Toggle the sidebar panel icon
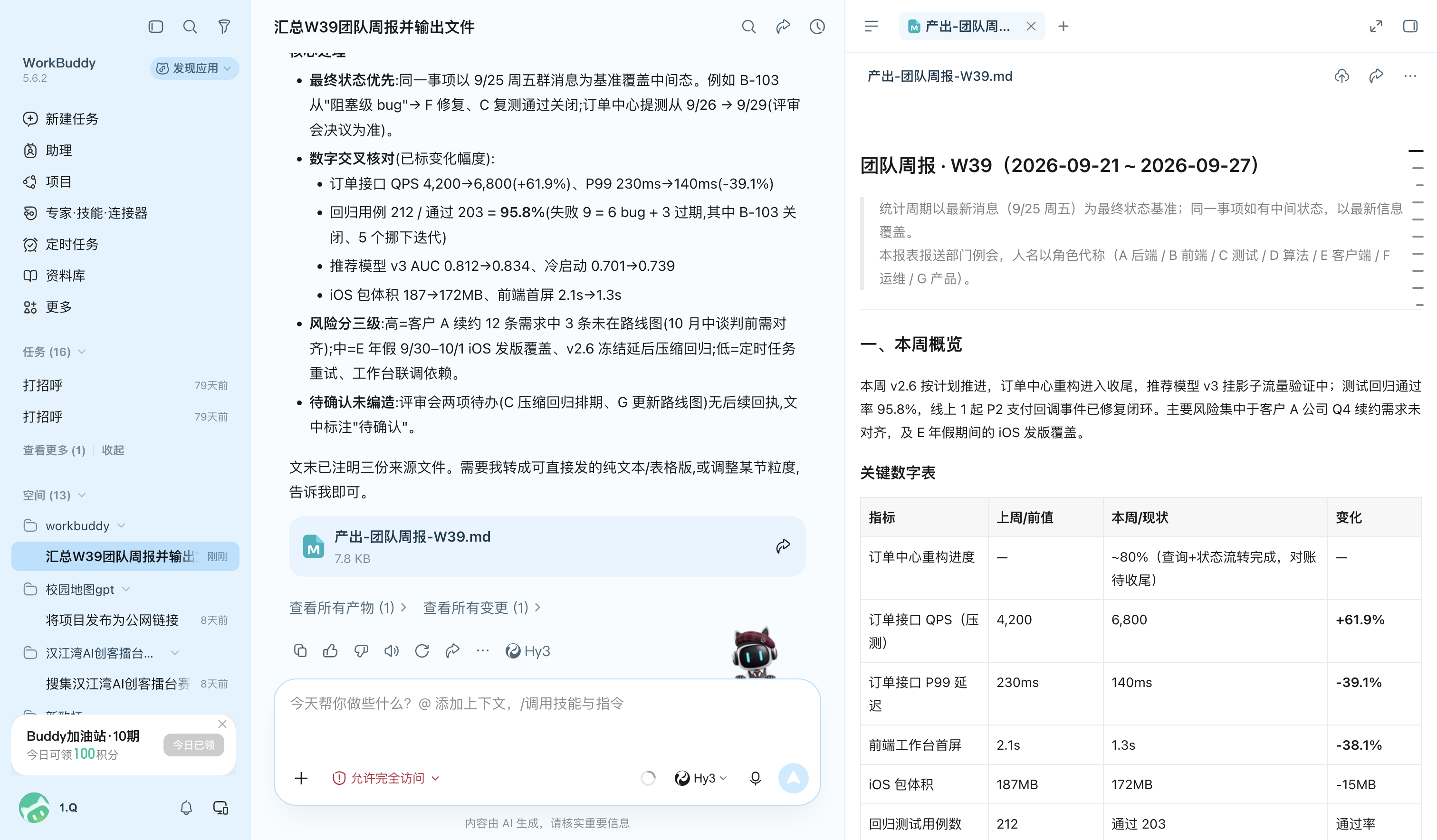 point(156,27)
